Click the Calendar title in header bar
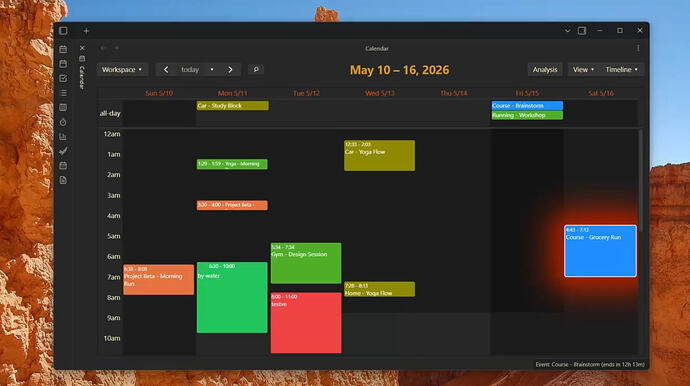 (x=377, y=48)
